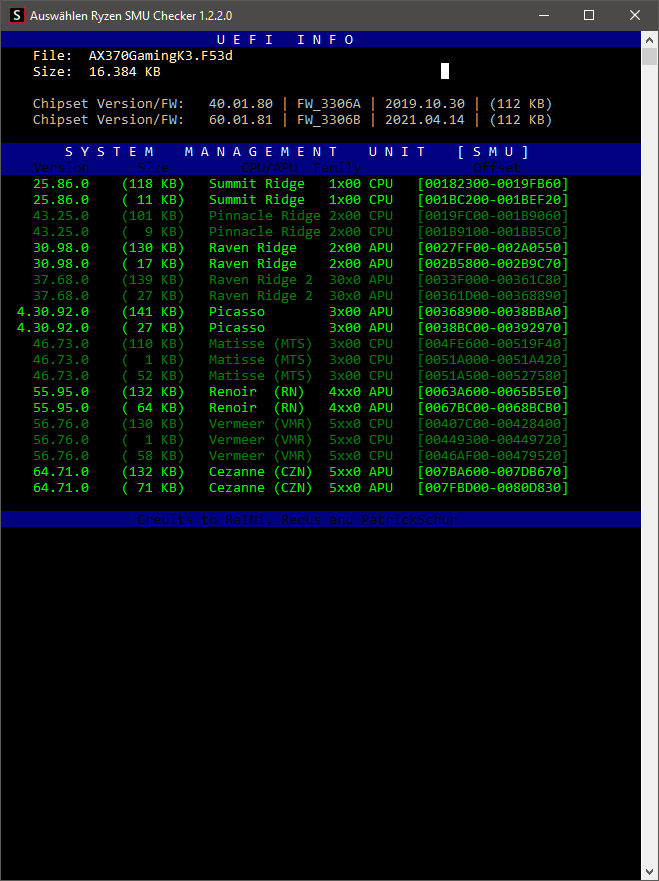Click the white text cursor block

(x=445, y=71)
